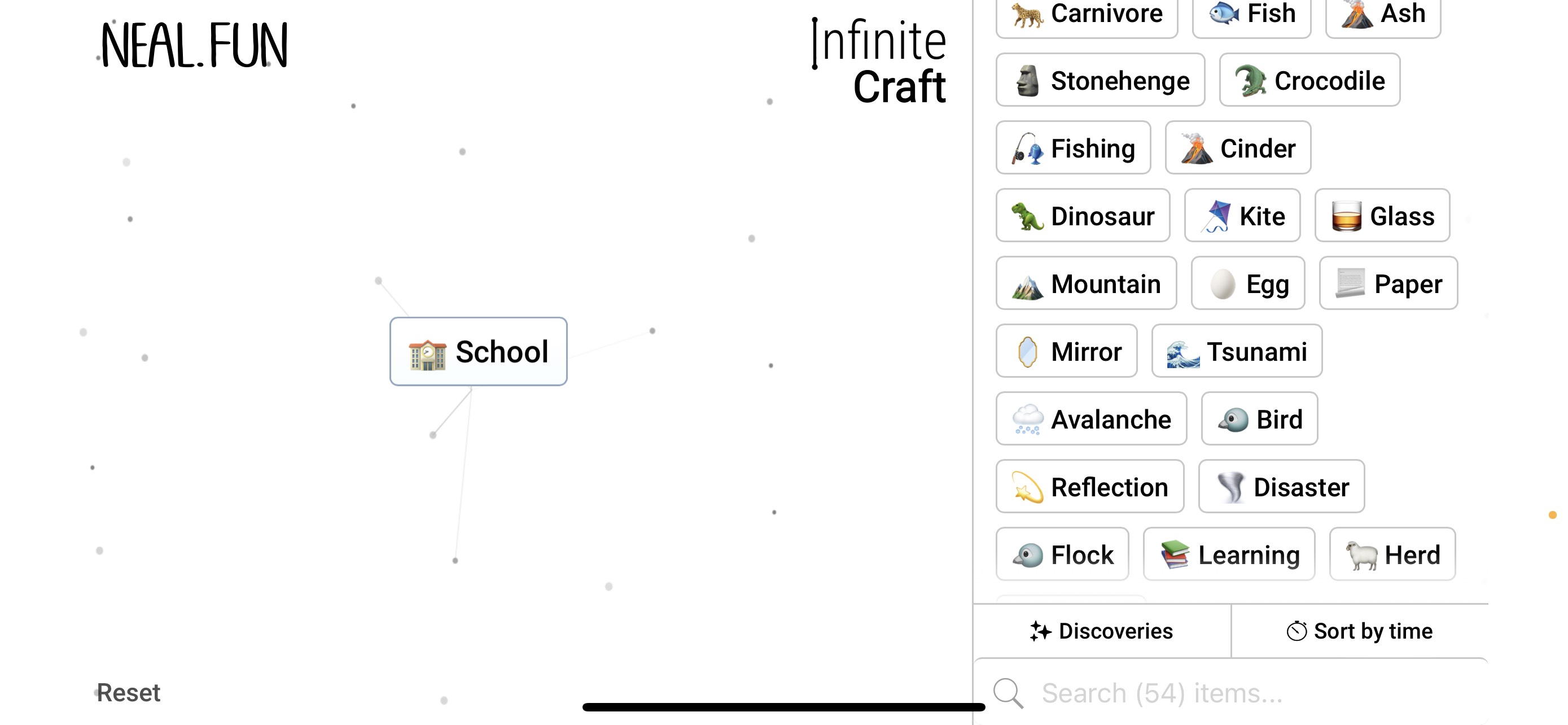The width and height of the screenshot is (1568, 725).
Task: Choose the Disaster element
Action: click(x=1281, y=486)
